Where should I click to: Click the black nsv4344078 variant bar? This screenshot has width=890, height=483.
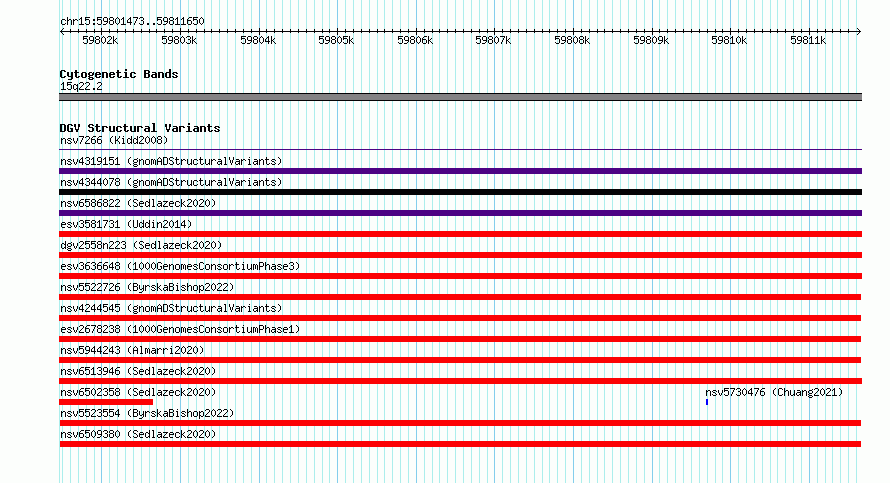click(x=460, y=192)
